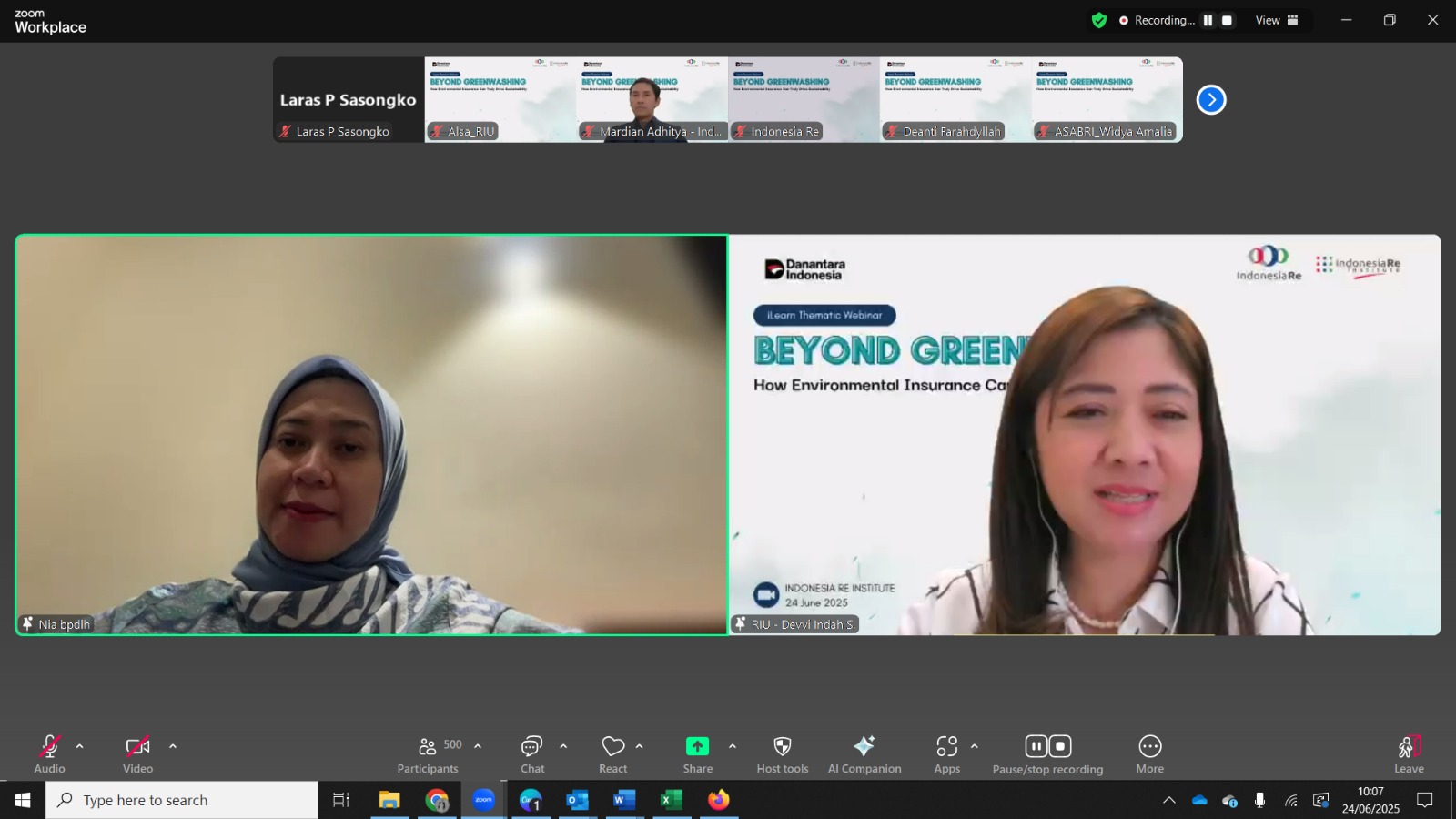Open the Chat panel
This screenshot has height=819, width=1456.
click(x=532, y=754)
